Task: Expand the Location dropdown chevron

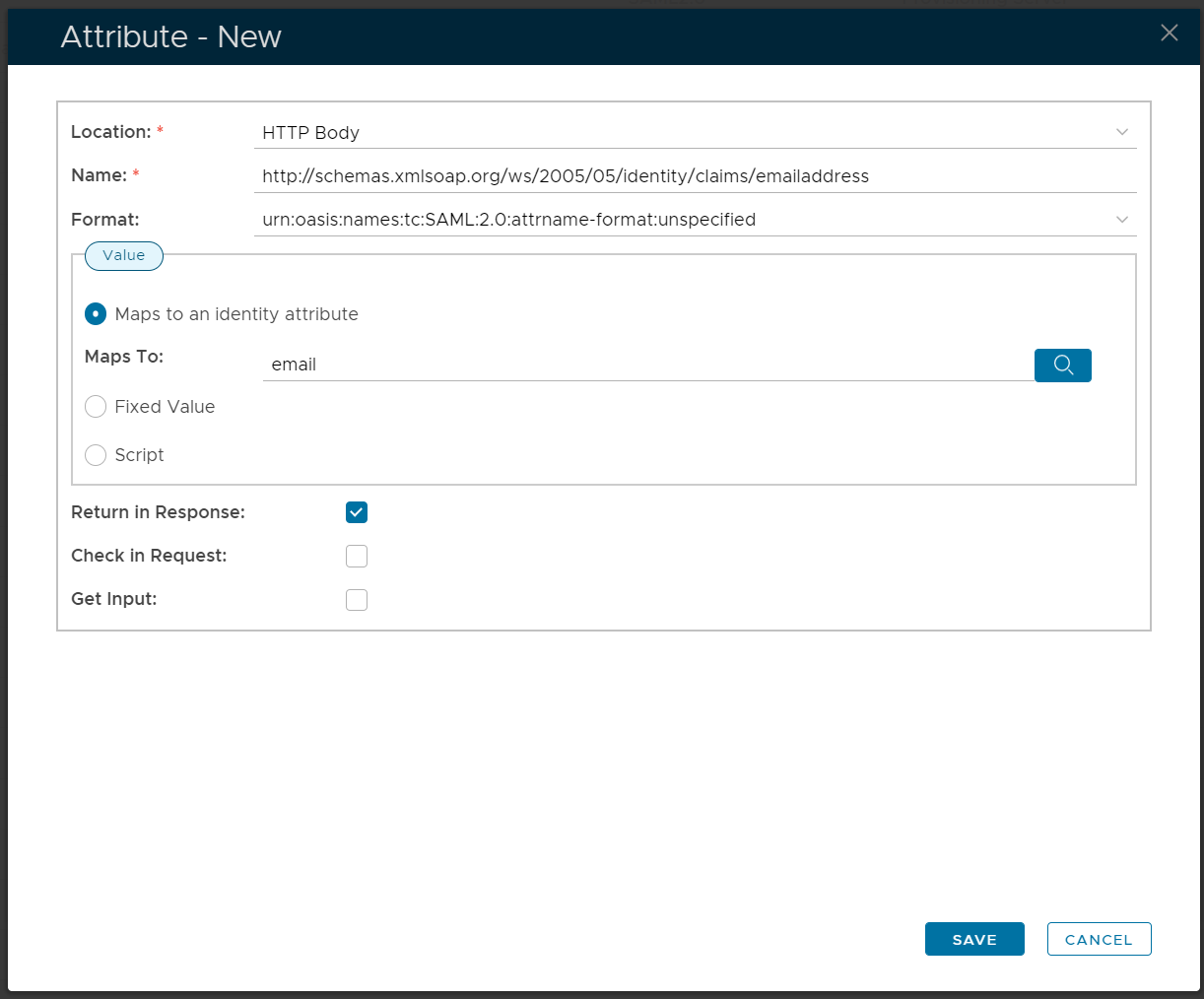Action: 1121,132
